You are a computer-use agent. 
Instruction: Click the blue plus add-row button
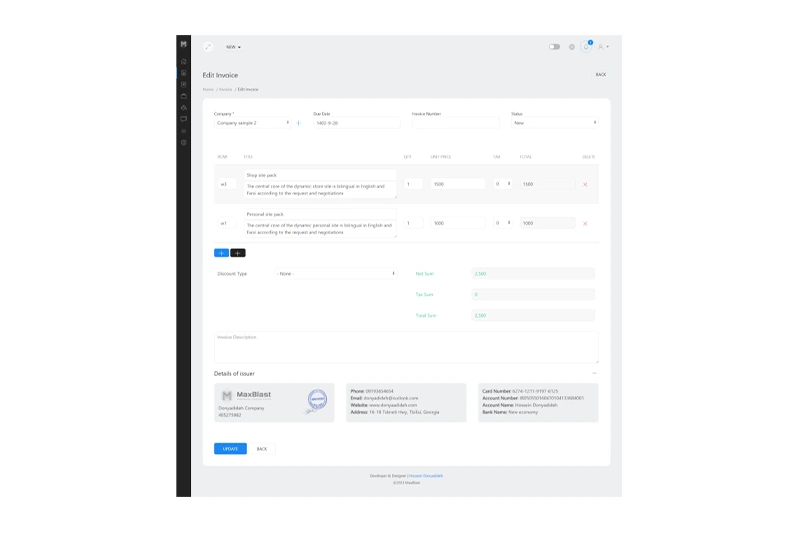221,253
